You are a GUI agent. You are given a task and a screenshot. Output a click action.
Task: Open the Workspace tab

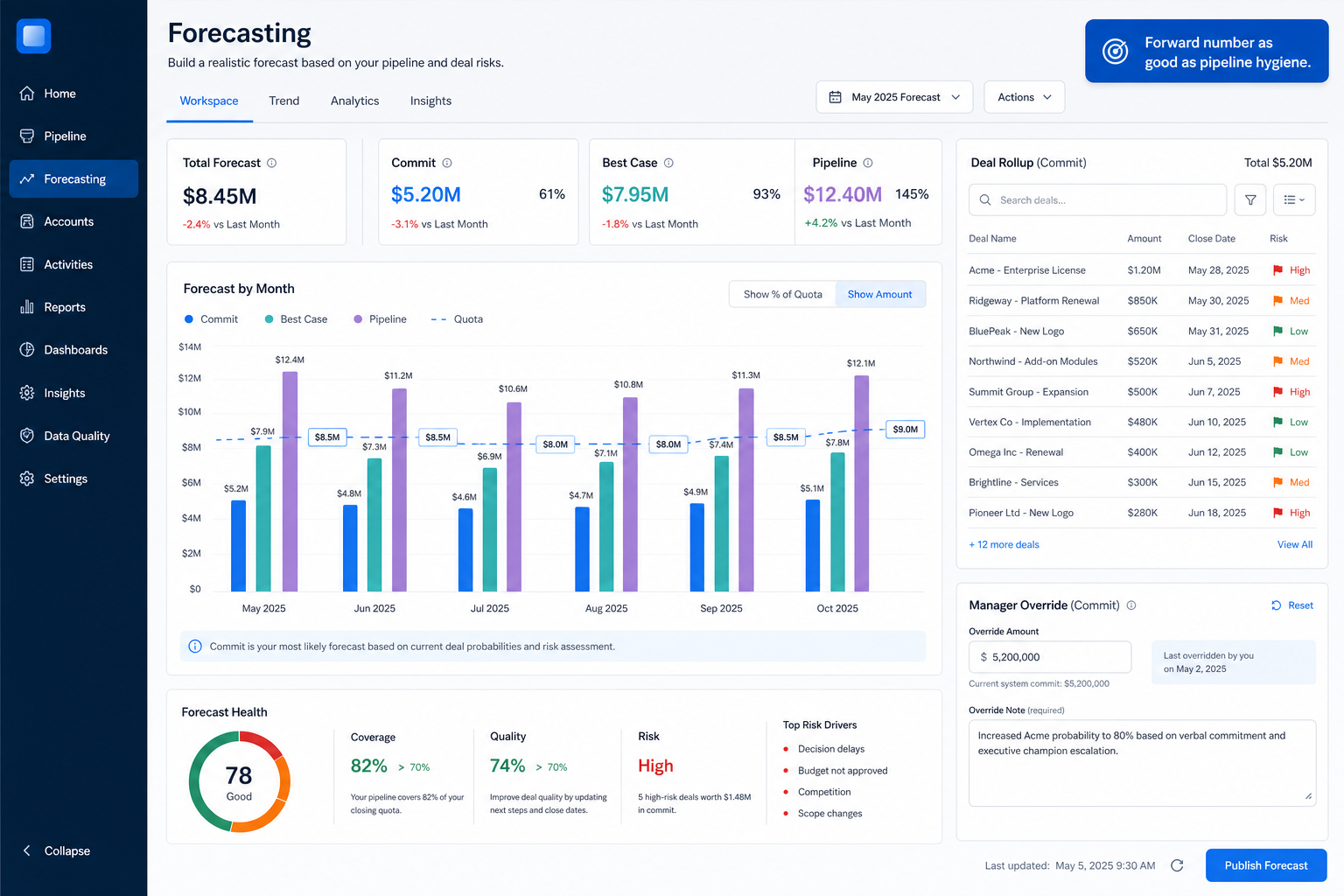click(209, 101)
